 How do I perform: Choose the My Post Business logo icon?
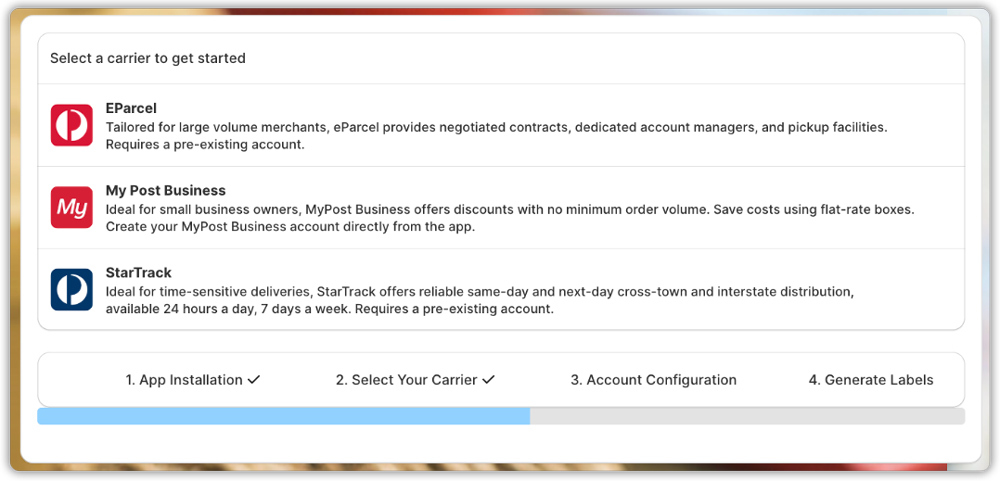tap(71, 207)
